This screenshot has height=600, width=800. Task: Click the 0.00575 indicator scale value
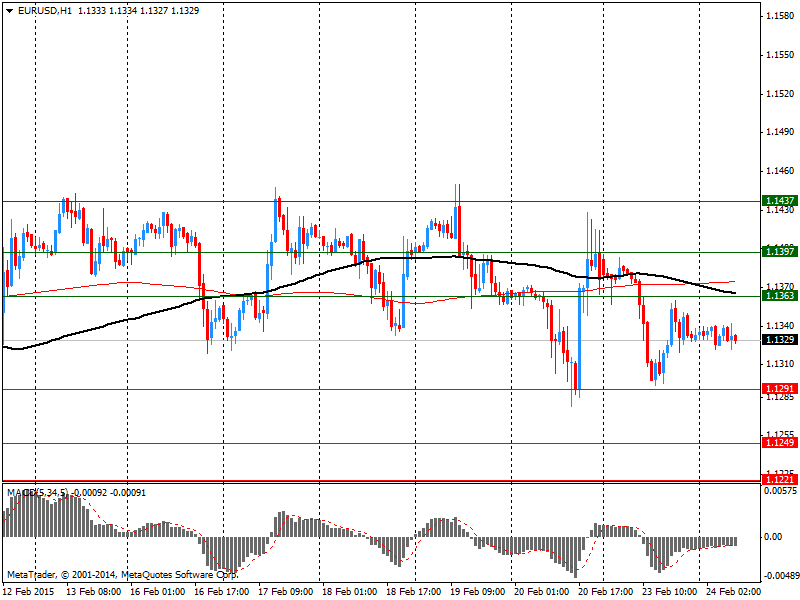(x=780, y=491)
